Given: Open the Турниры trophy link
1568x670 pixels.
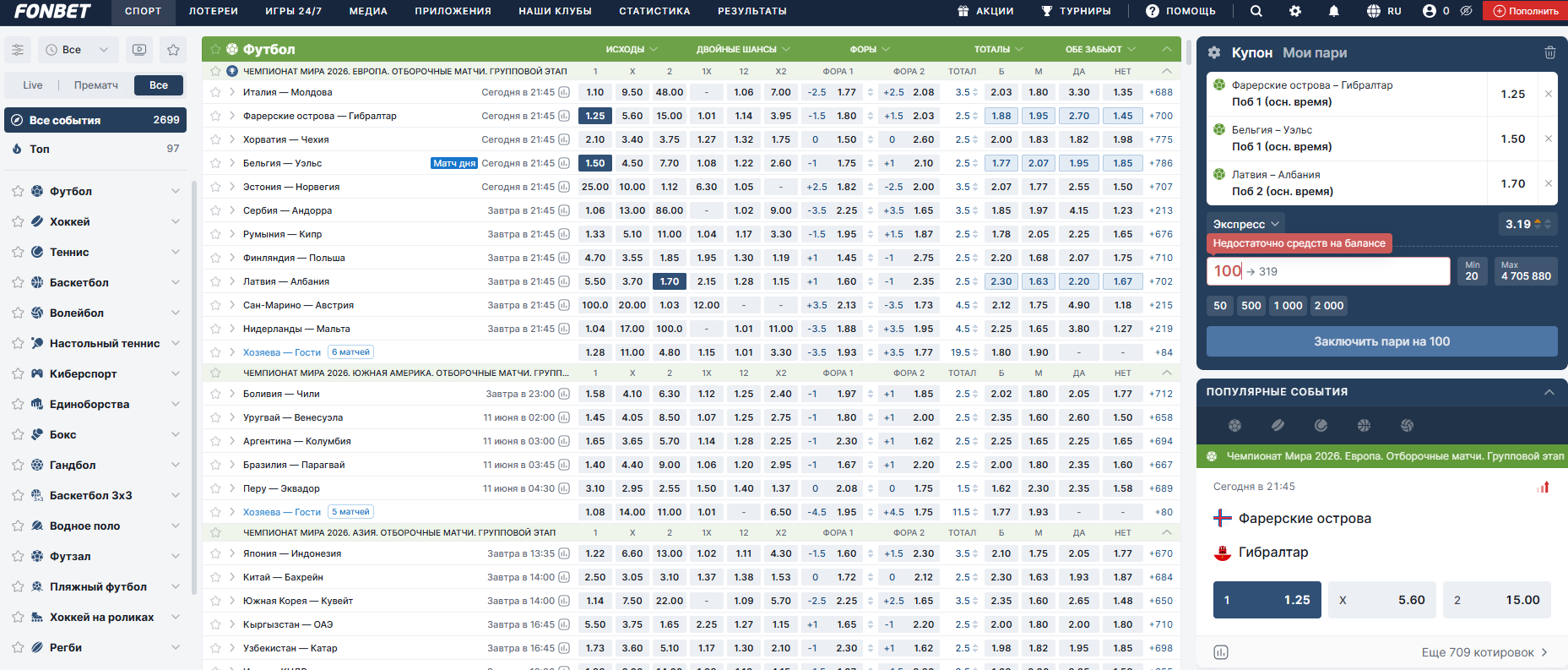Looking at the screenshot, I should pyautogui.click(x=1076, y=11).
